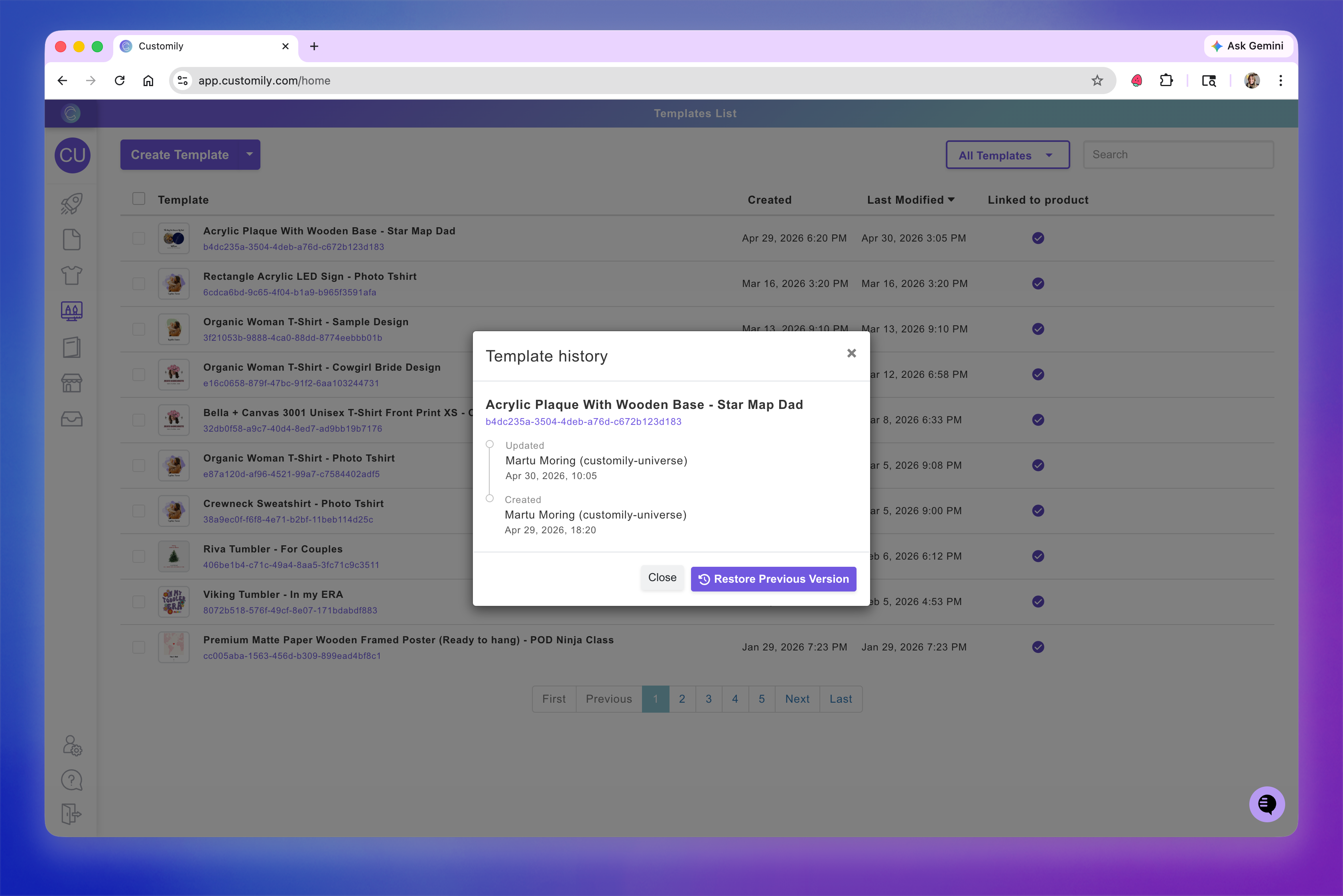This screenshot has height=896, width=1343.
Task: Check the Riva Tumbler For Couples row
Action: (x=138, y=556)
